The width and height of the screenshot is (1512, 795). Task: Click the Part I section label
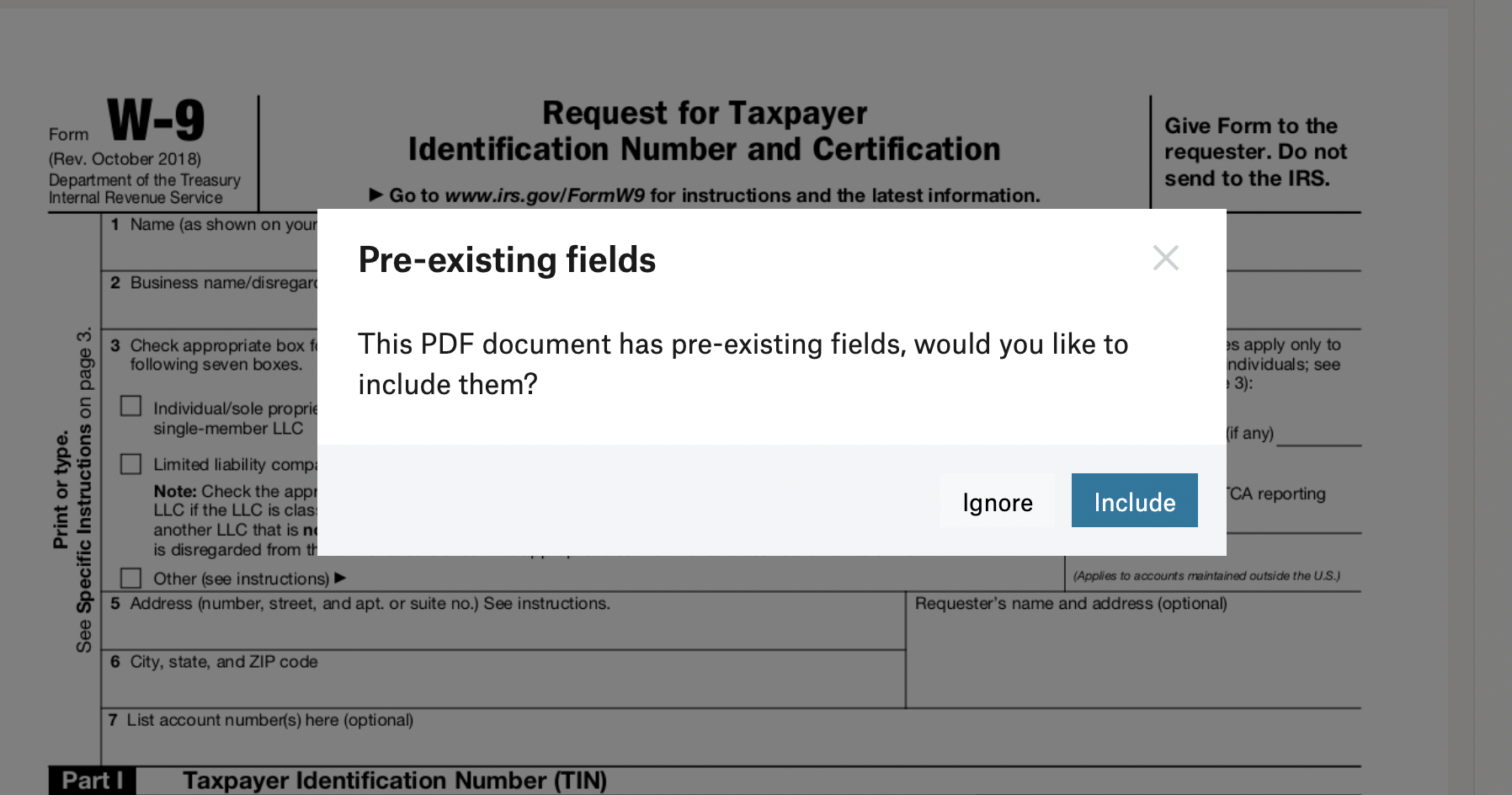(92, 781)
